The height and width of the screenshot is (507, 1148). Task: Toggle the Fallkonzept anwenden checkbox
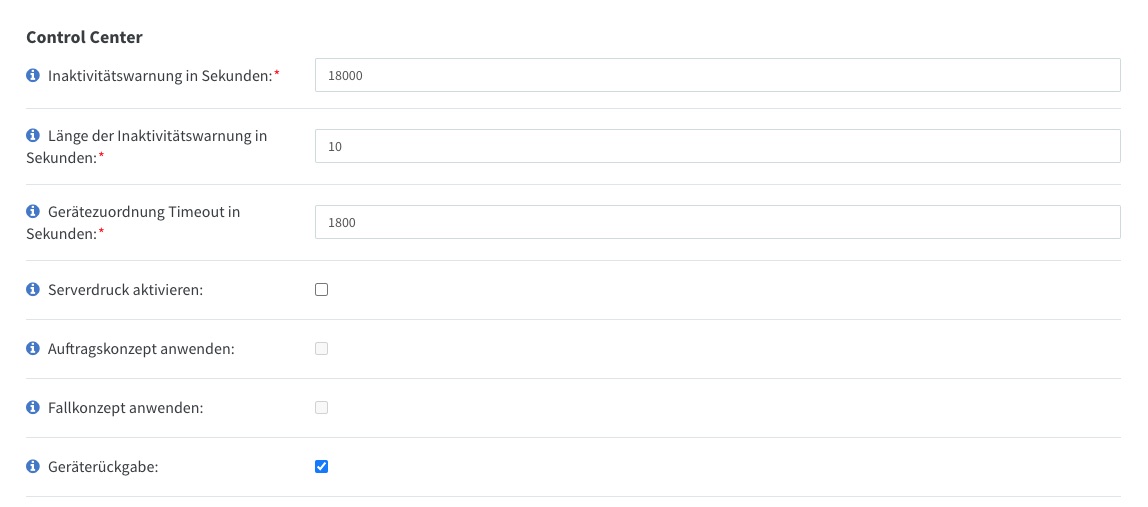[321, 407]
